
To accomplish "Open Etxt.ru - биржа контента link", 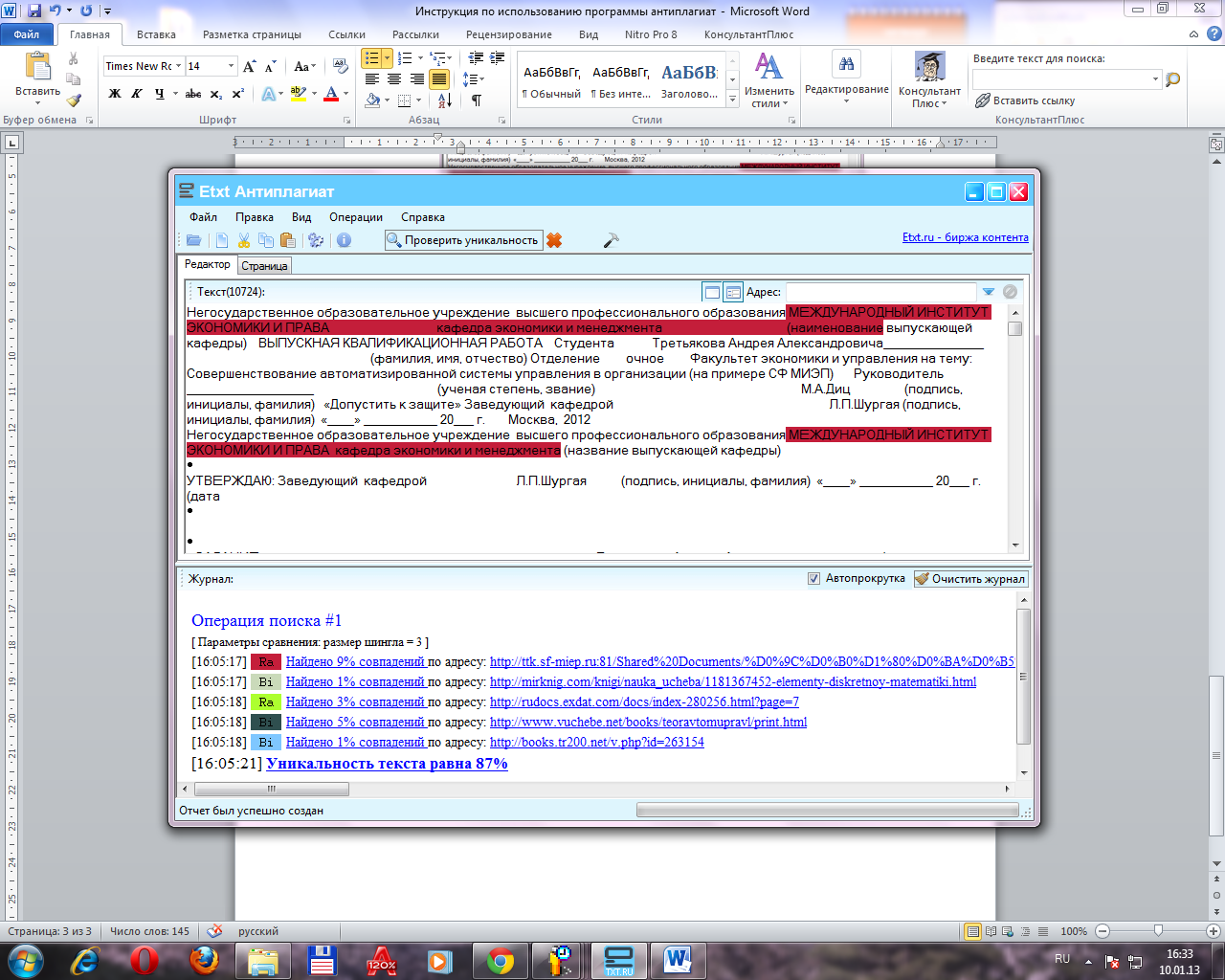I will coord(966,237).
